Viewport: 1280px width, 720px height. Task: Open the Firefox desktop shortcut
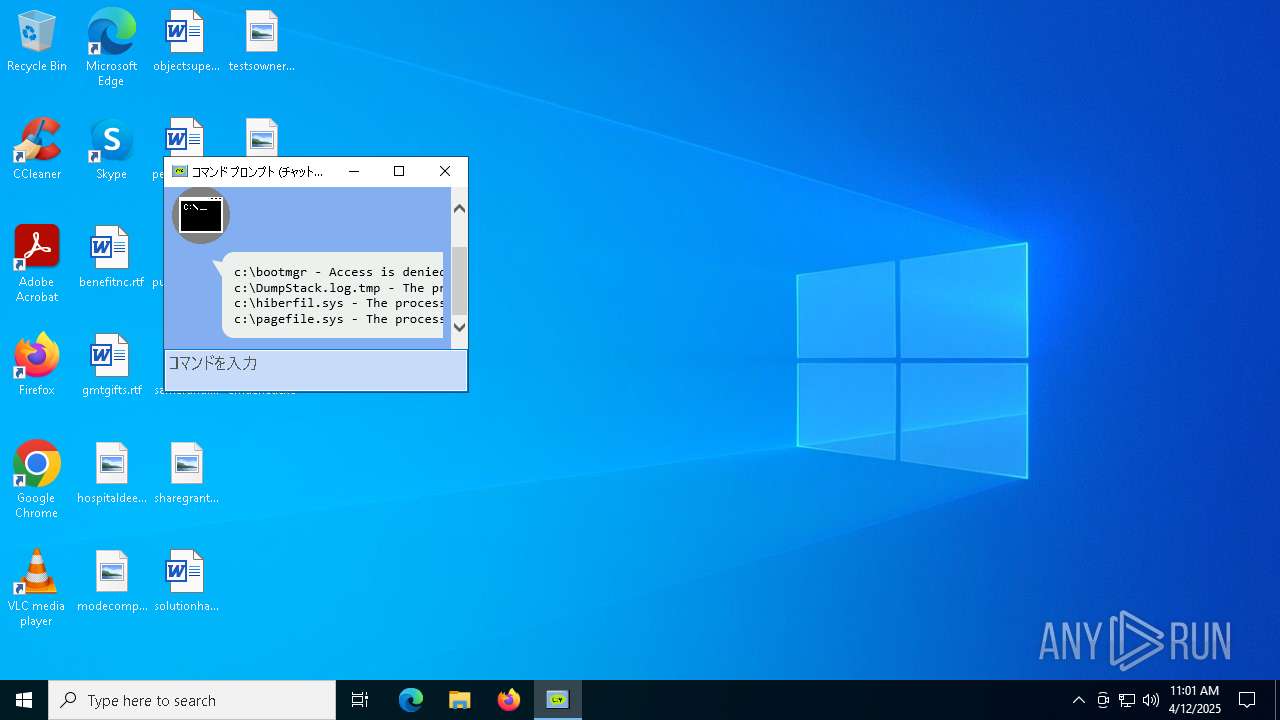pyautogui.click(x=37, y=365)
